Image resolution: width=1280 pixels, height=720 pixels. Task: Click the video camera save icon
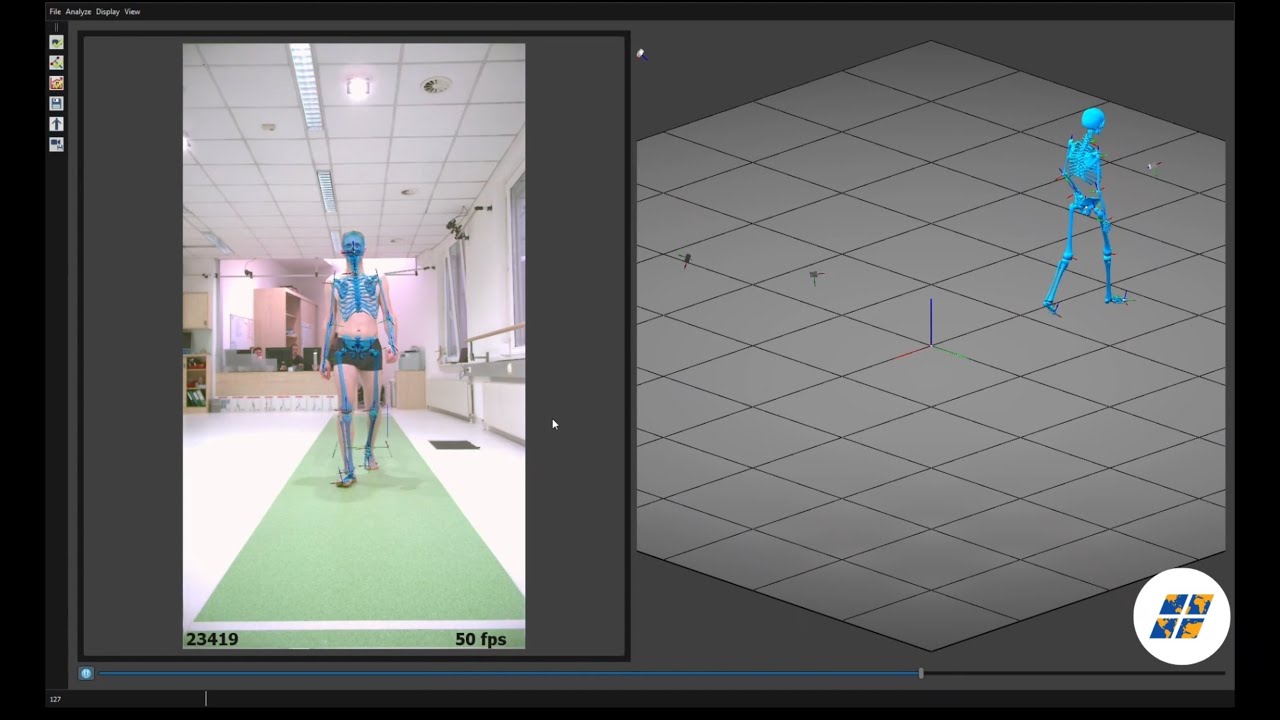[x=56, y=144]
